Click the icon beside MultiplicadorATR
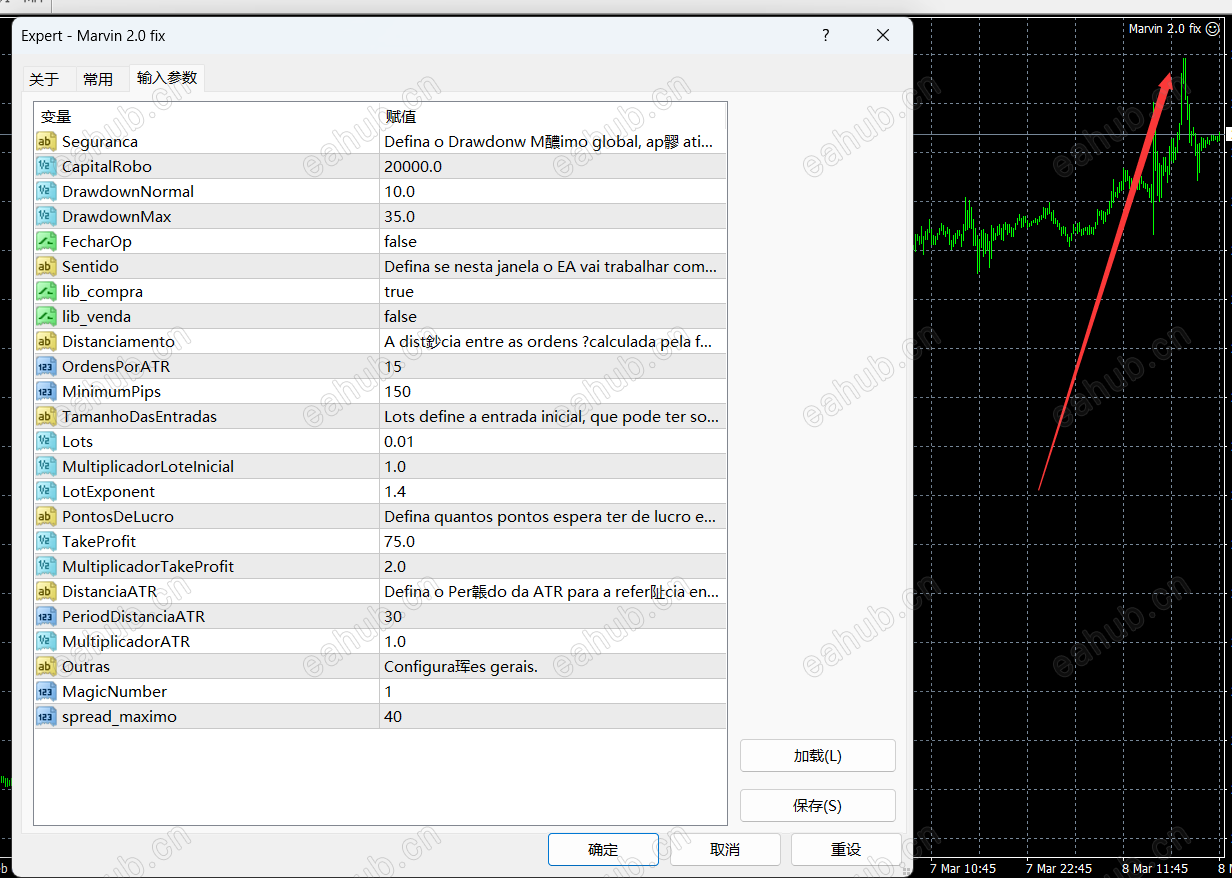 pyautogui.click(x=46, y=642)
